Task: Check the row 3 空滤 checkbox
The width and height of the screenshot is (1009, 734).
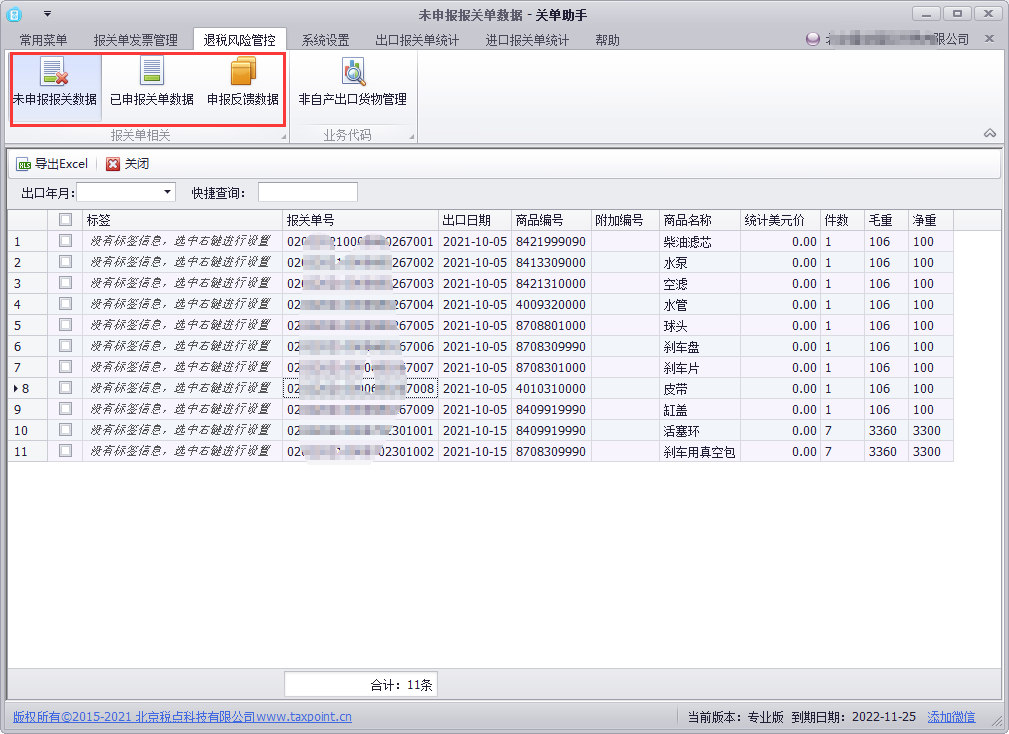Action: (65, 283)
